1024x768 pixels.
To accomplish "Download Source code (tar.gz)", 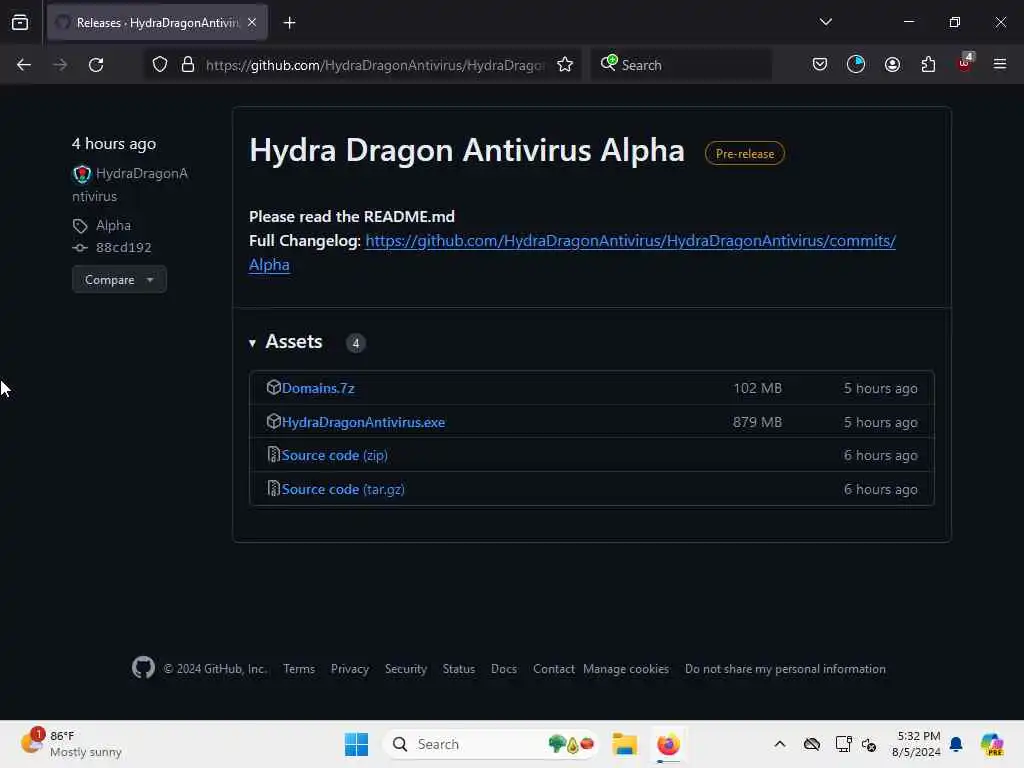I will pos(343,489).
